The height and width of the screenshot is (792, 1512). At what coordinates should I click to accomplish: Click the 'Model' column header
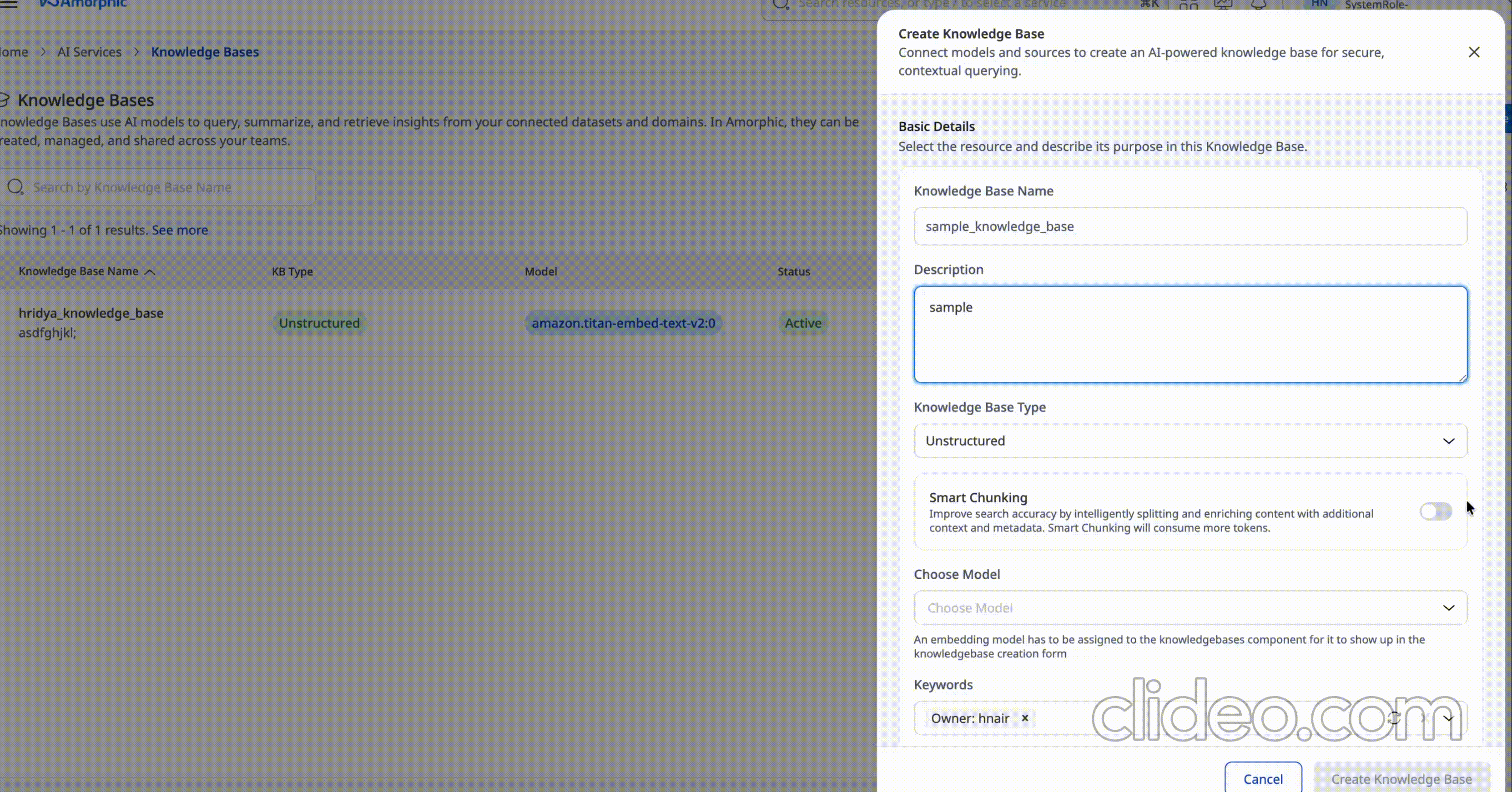point(540,271)
